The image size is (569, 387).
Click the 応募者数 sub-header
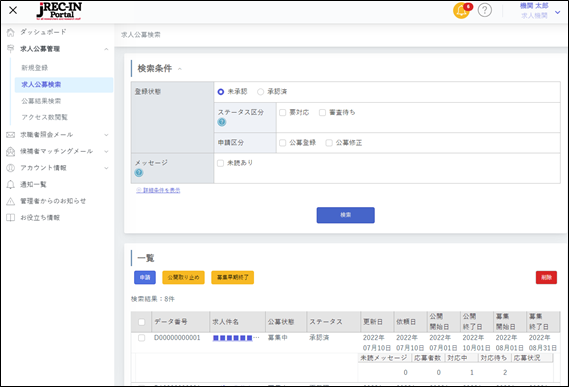tap(427, 358)
